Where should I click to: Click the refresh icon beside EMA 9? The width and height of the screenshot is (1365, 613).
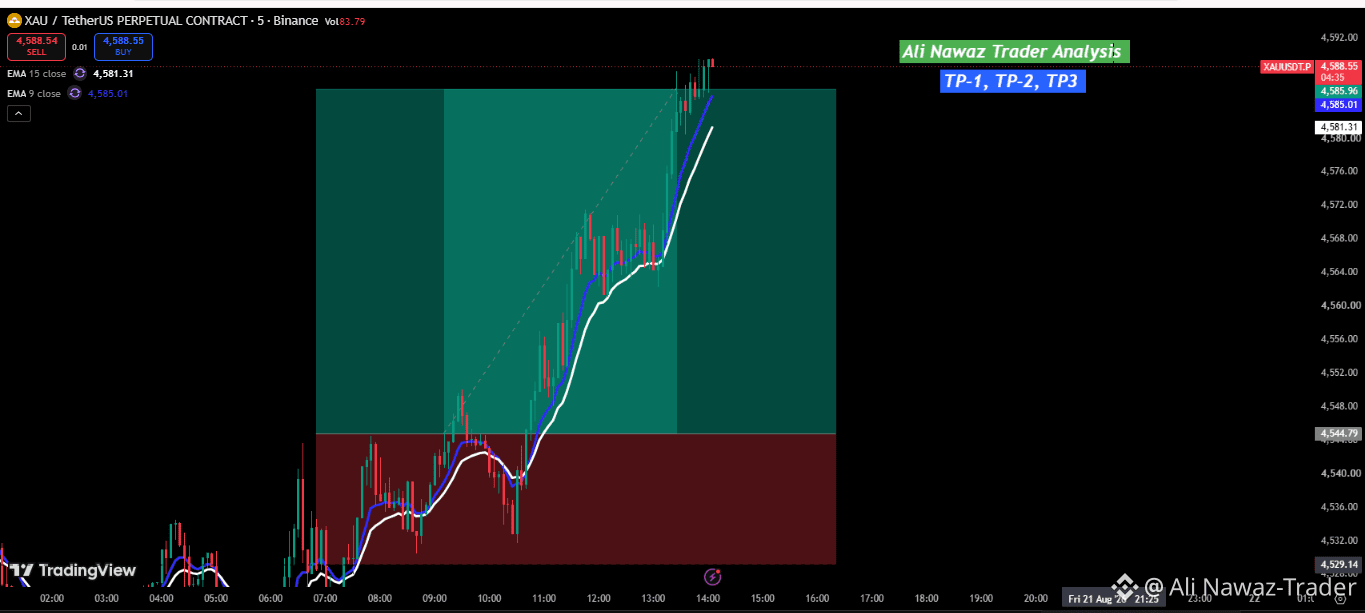coord(73,93)
